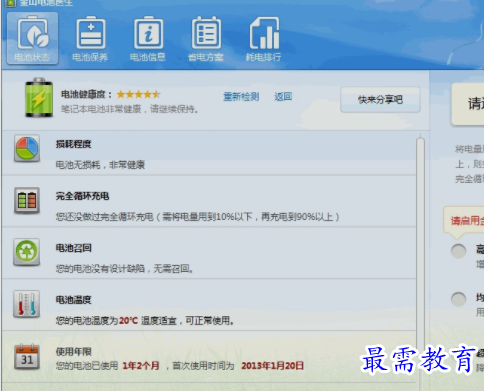Click the 完全循环充电 heading
The height and width of the screenshot is (391, 484).
click(82, 196)
